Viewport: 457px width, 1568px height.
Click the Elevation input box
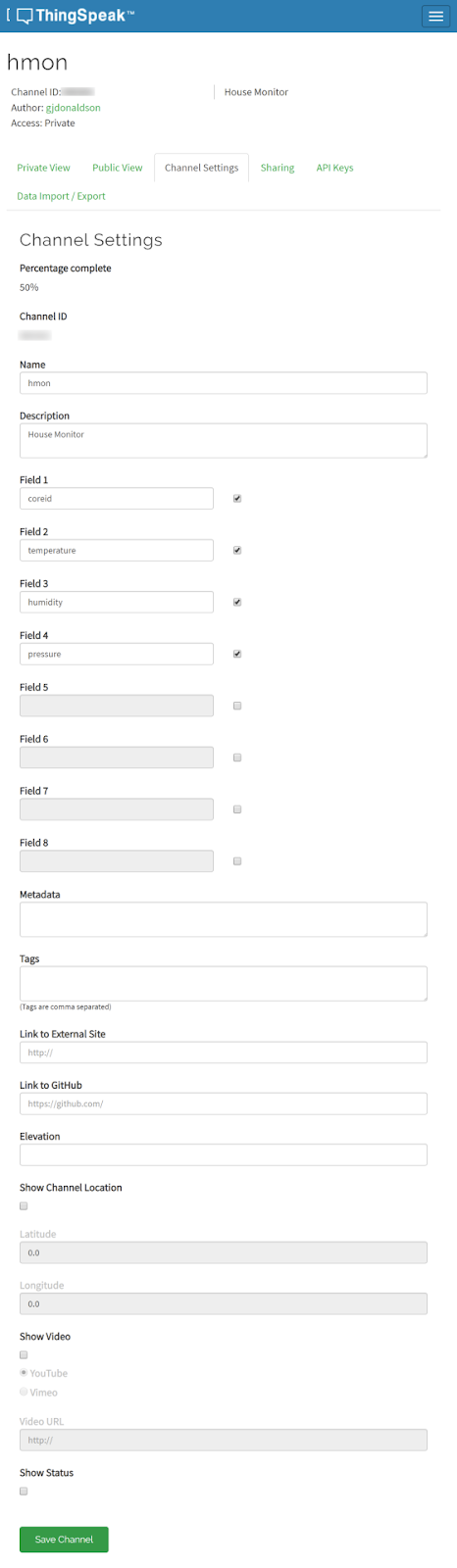(224, 1154)
